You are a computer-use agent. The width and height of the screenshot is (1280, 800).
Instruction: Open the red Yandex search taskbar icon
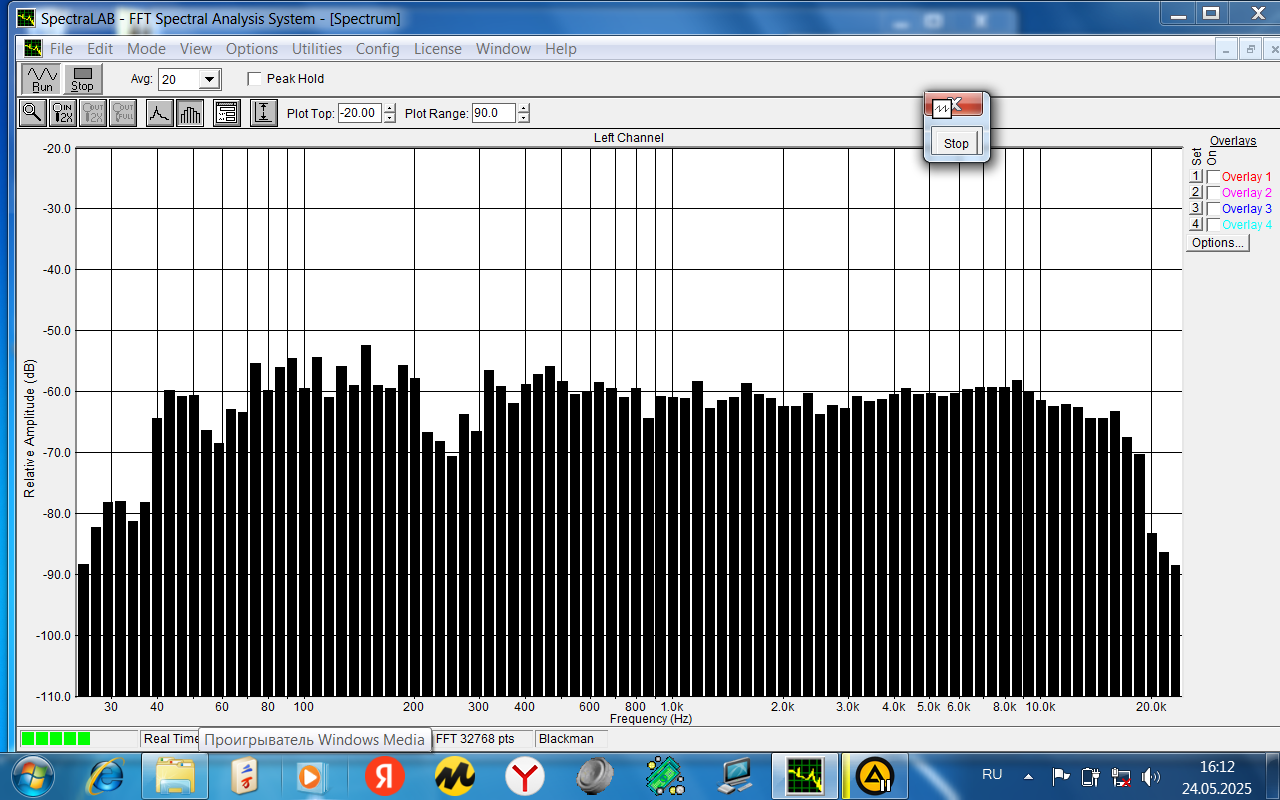click(x=385, y=775)
